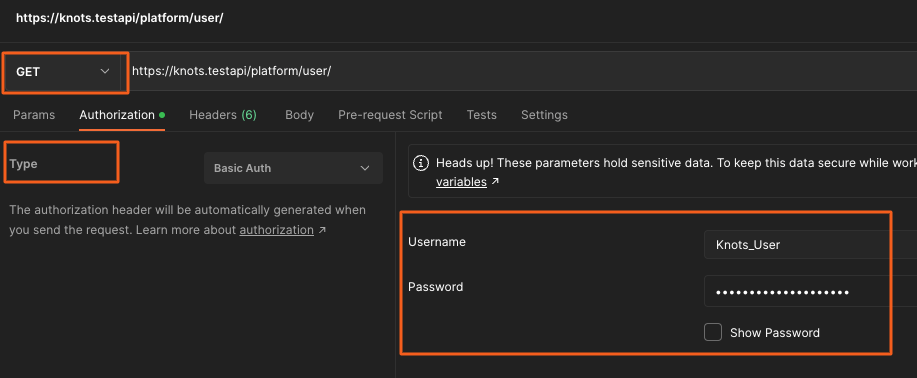Switch to the Params tab
Viewport: 917px width, 378px height.
pos(34,115)
